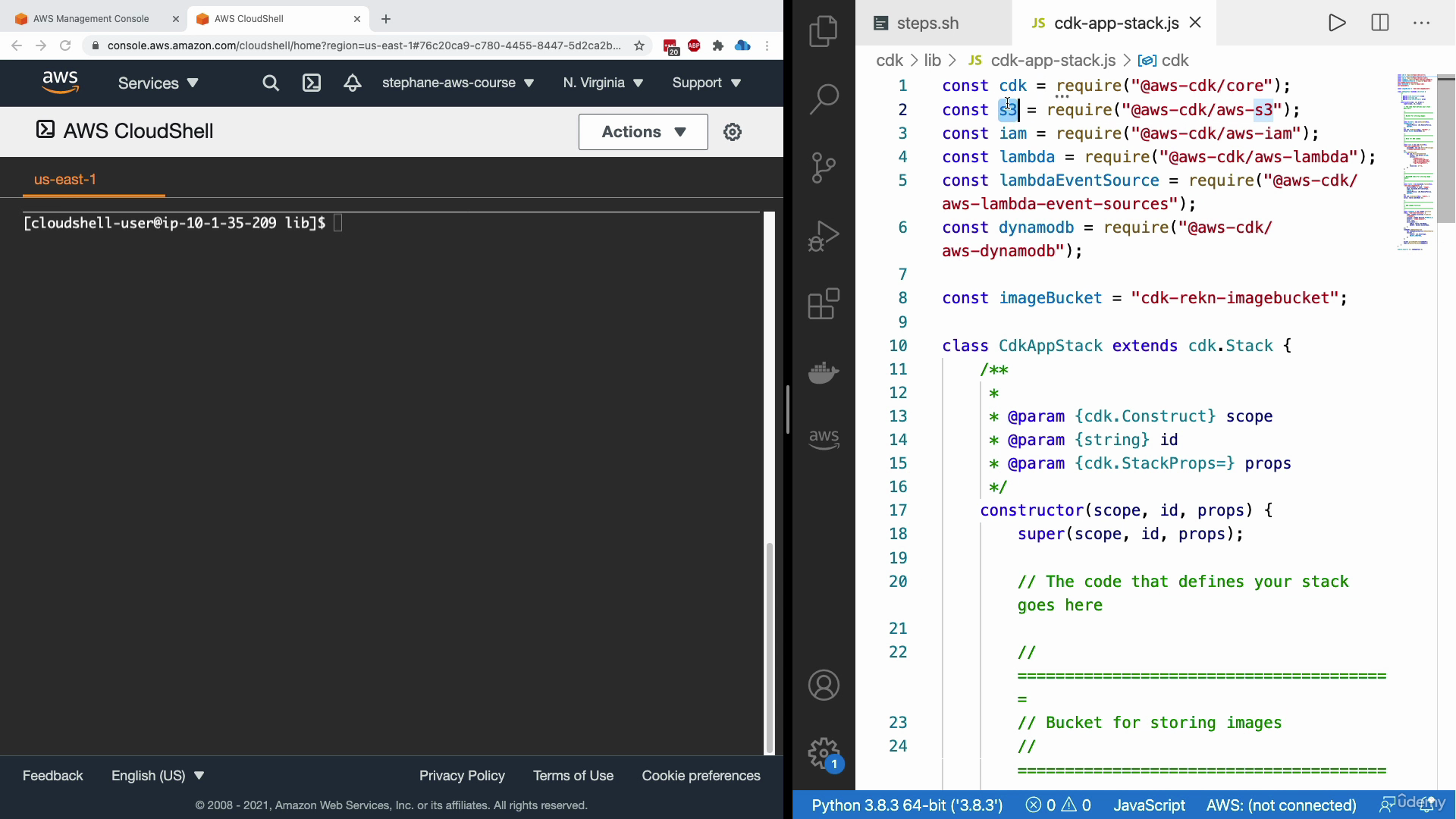Launch CloudShell from AWS nav bar icon
Image resolution: width=1456 pixels, height=819 pixels.
312,83
